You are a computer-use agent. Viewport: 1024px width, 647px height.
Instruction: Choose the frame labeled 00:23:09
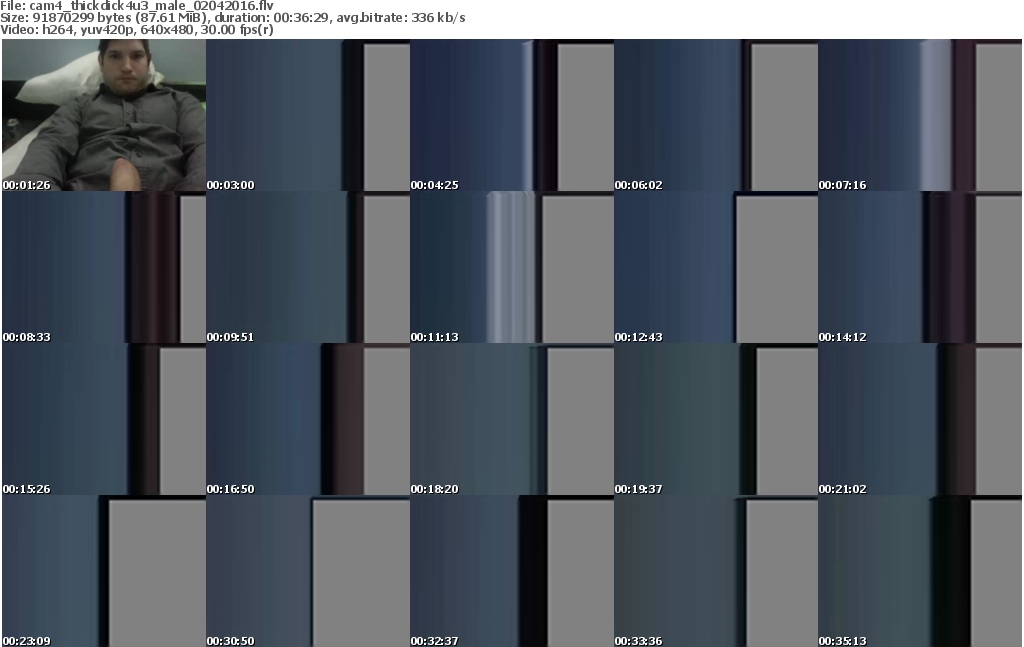[104, 571]
